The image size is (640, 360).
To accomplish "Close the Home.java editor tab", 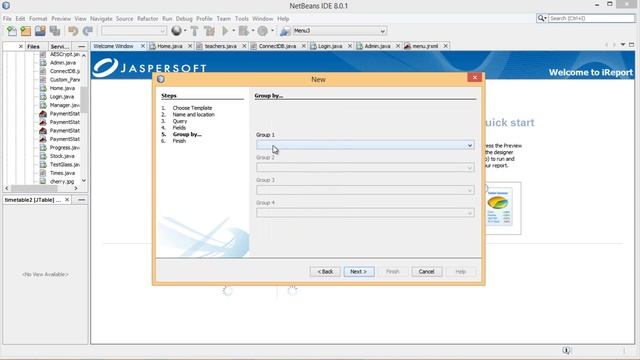I will pos(190,46).
